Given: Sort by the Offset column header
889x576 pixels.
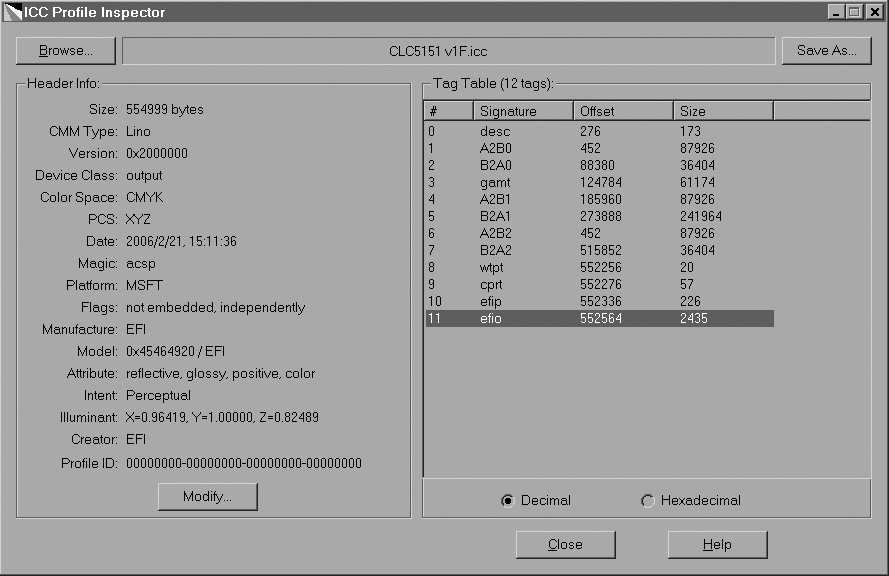Looking at the screenshot, I should [x=623, y=111].
